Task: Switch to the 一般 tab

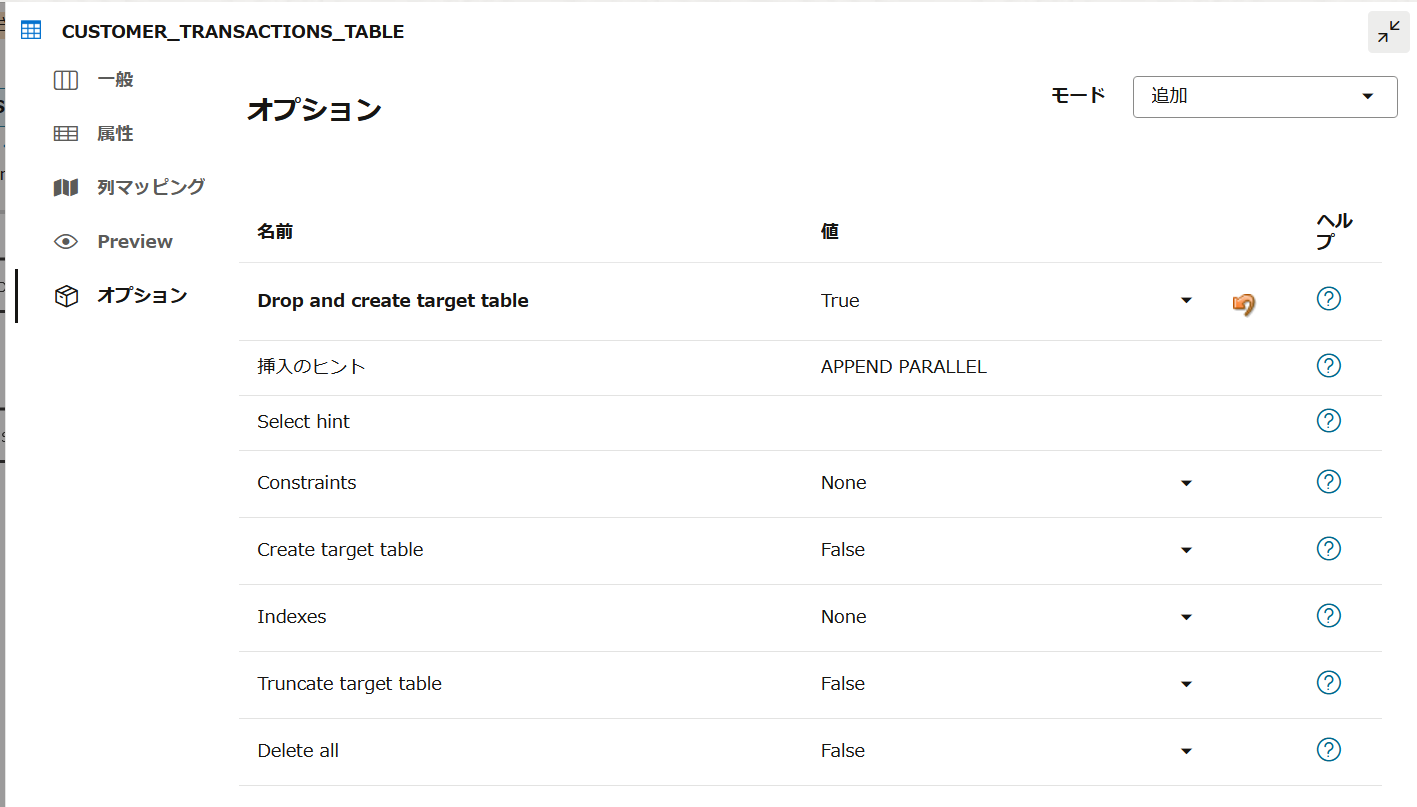Action: [x=115, y=80]
